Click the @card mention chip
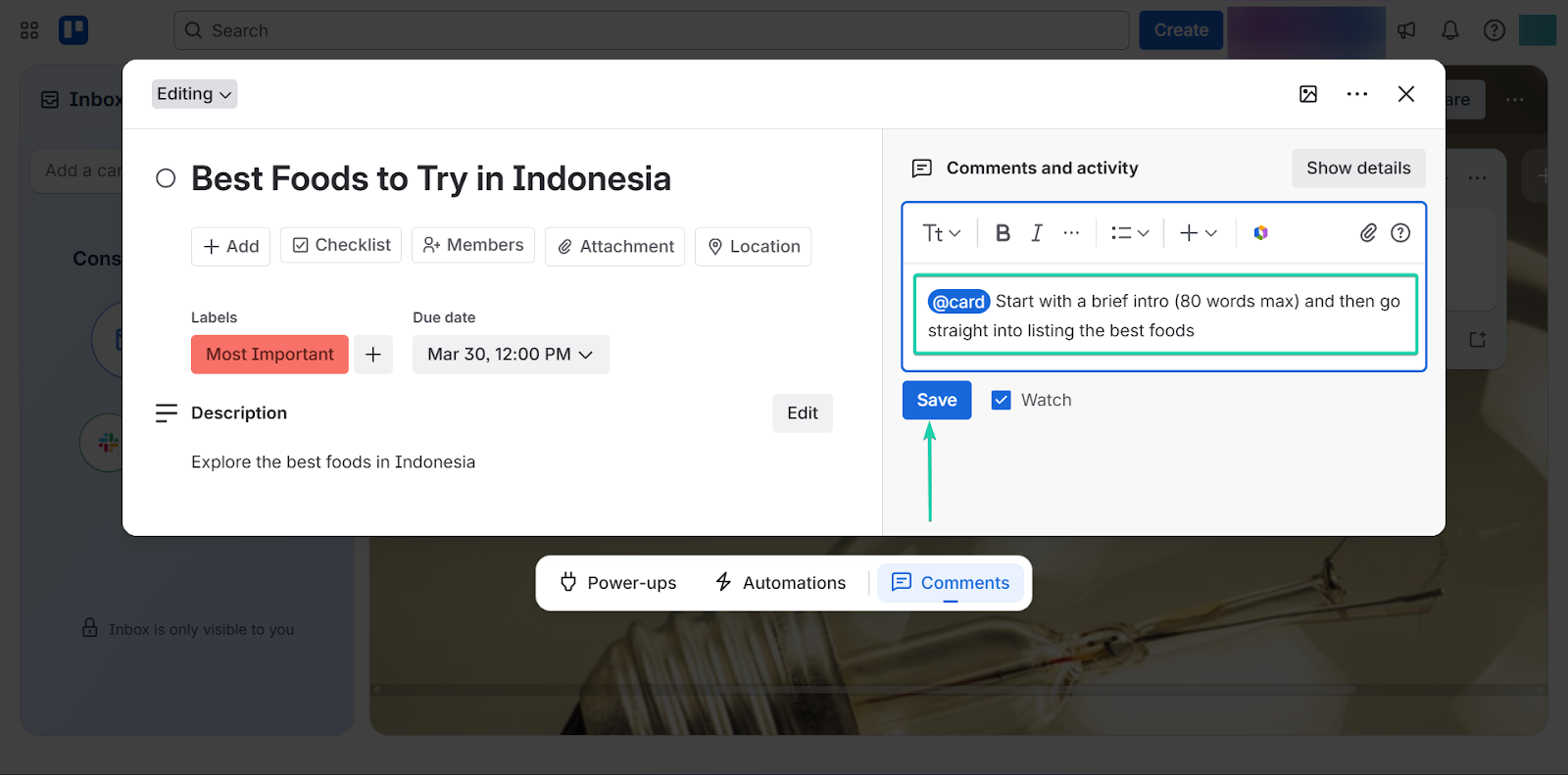The height and width of the screenshot is (775, 1568). (x=959, y=302)
